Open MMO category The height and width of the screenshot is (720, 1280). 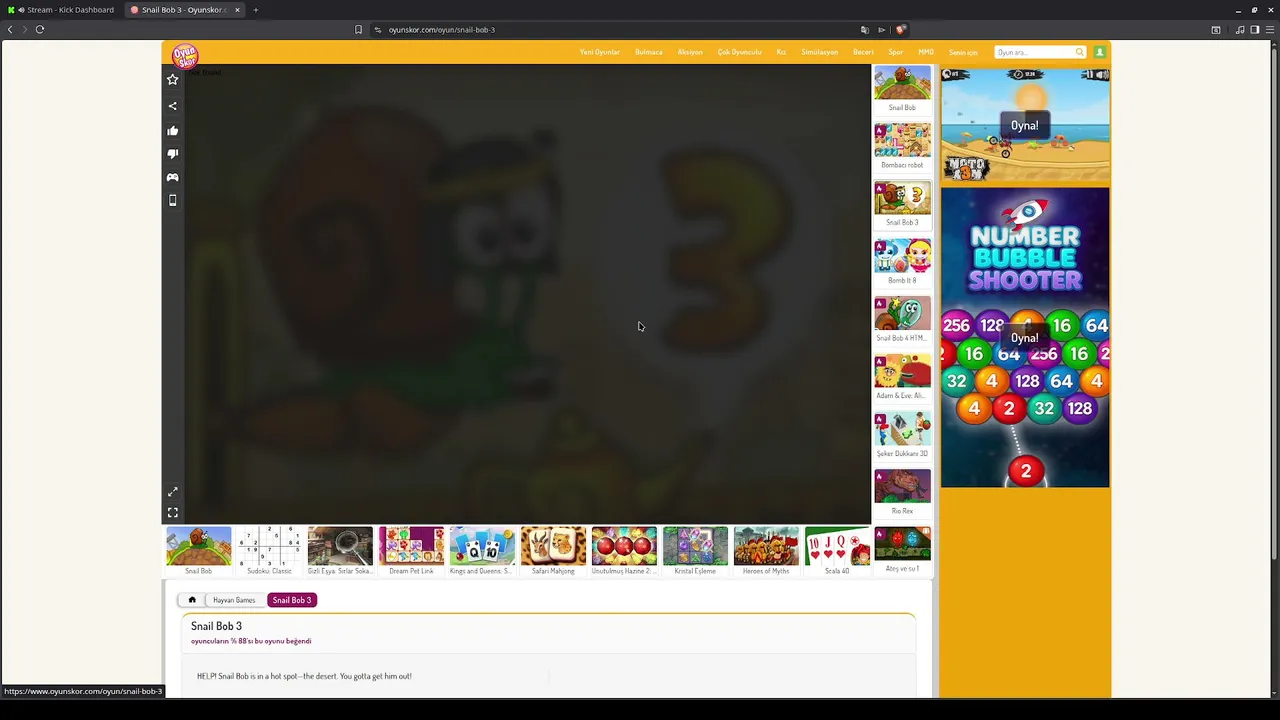[x=926, y=52]
